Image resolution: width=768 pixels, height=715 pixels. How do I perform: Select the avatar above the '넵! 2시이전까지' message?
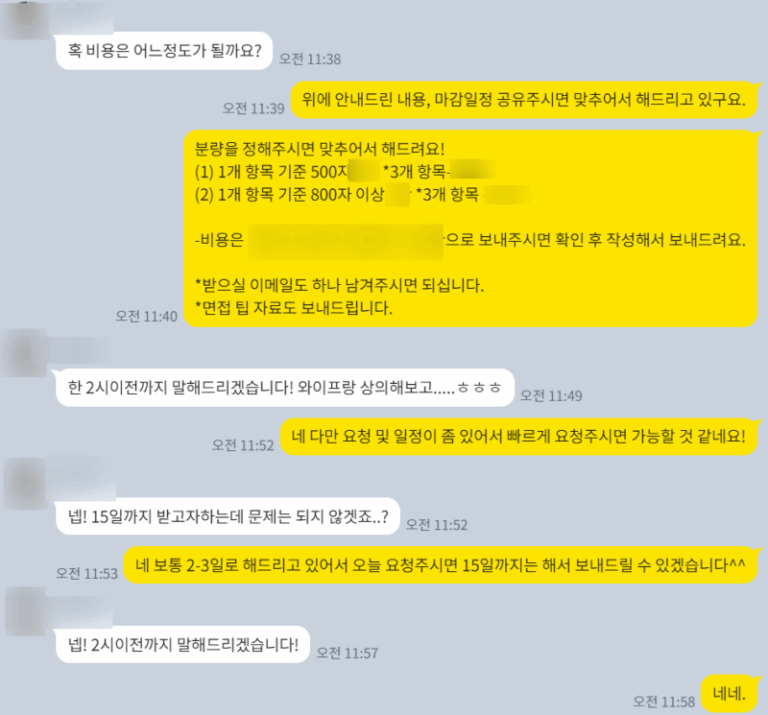click(24, 612)
